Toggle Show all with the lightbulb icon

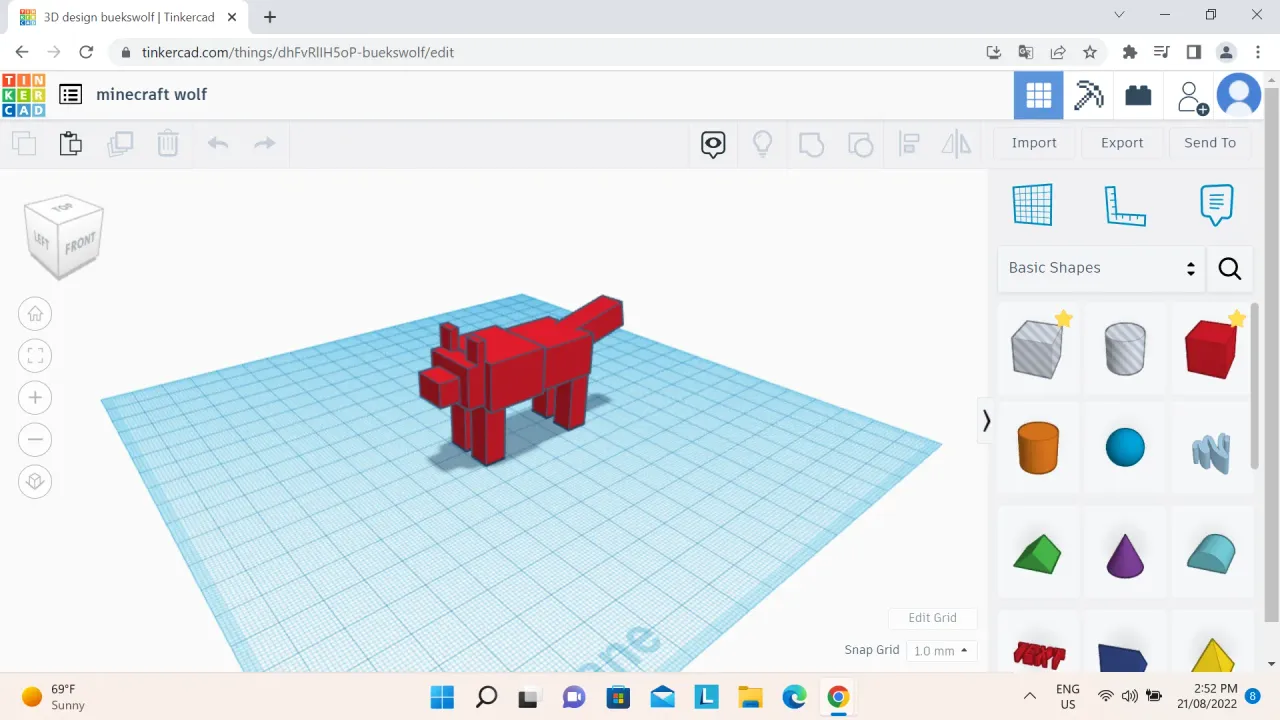(763, 143)
